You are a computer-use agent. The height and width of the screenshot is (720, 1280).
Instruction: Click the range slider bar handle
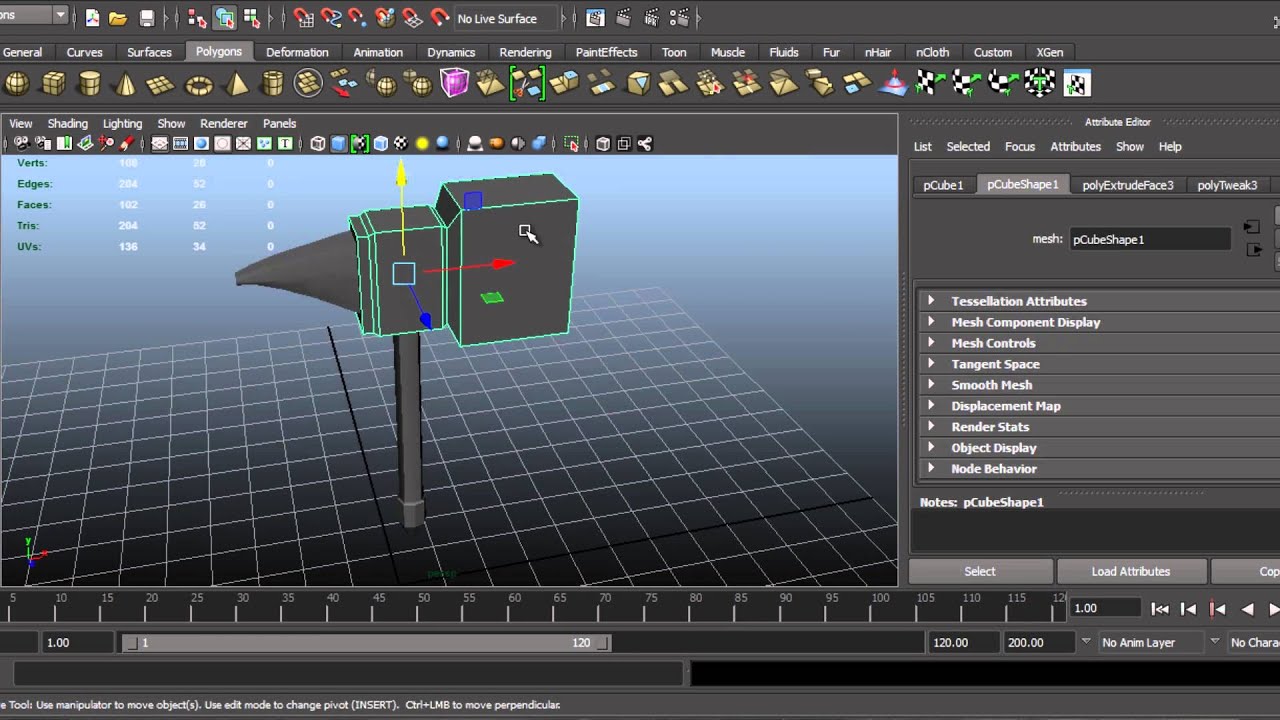click(366, 643)
